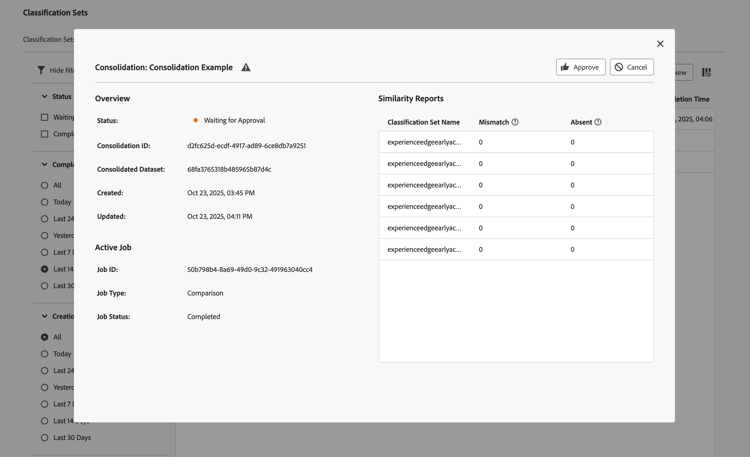The height and width of the screenshot is (457, 750).
Task: Click the filter funnel icon next to Hide filters
Action: tap(41, 70)
